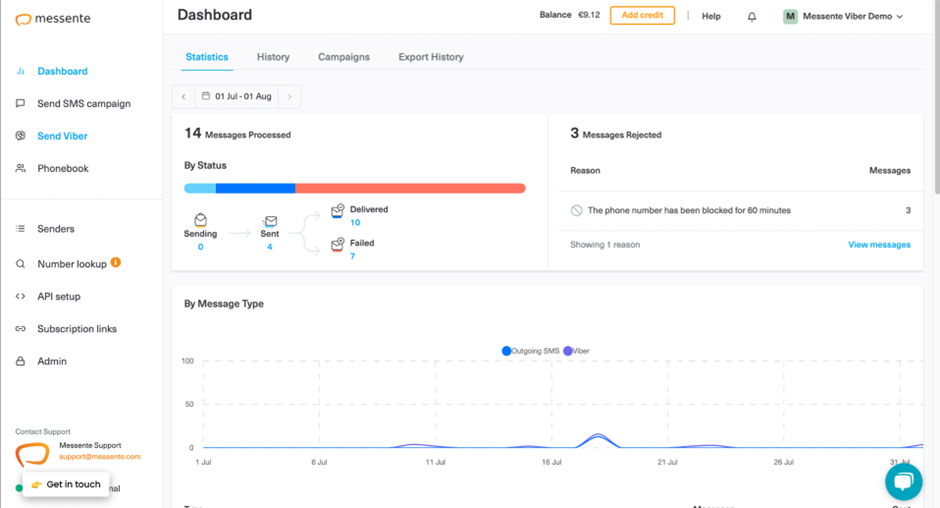Click the light blue status bar segment

(x=200, y=188)
